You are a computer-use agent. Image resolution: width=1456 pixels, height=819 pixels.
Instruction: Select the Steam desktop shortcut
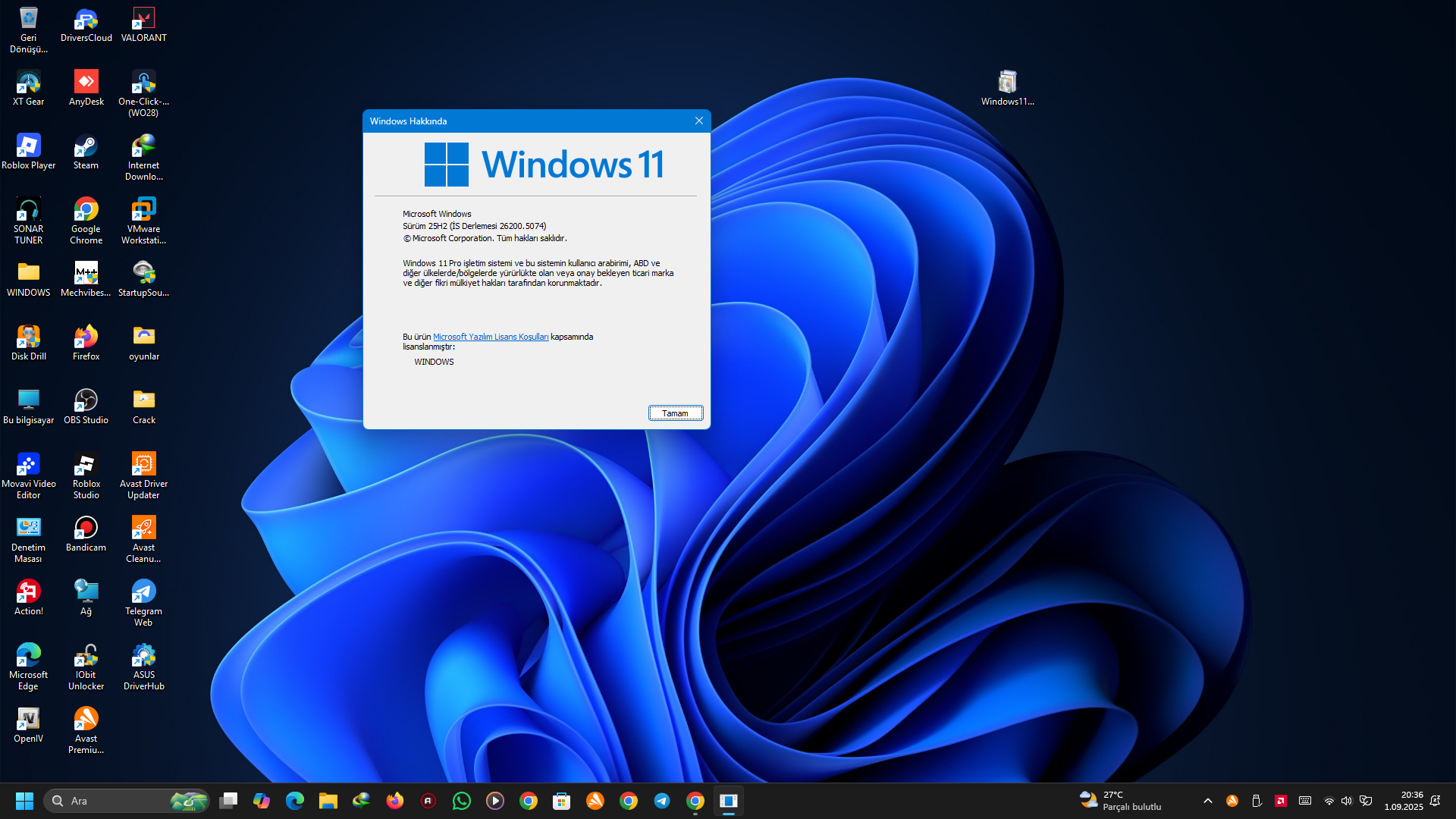coord(86,152)
